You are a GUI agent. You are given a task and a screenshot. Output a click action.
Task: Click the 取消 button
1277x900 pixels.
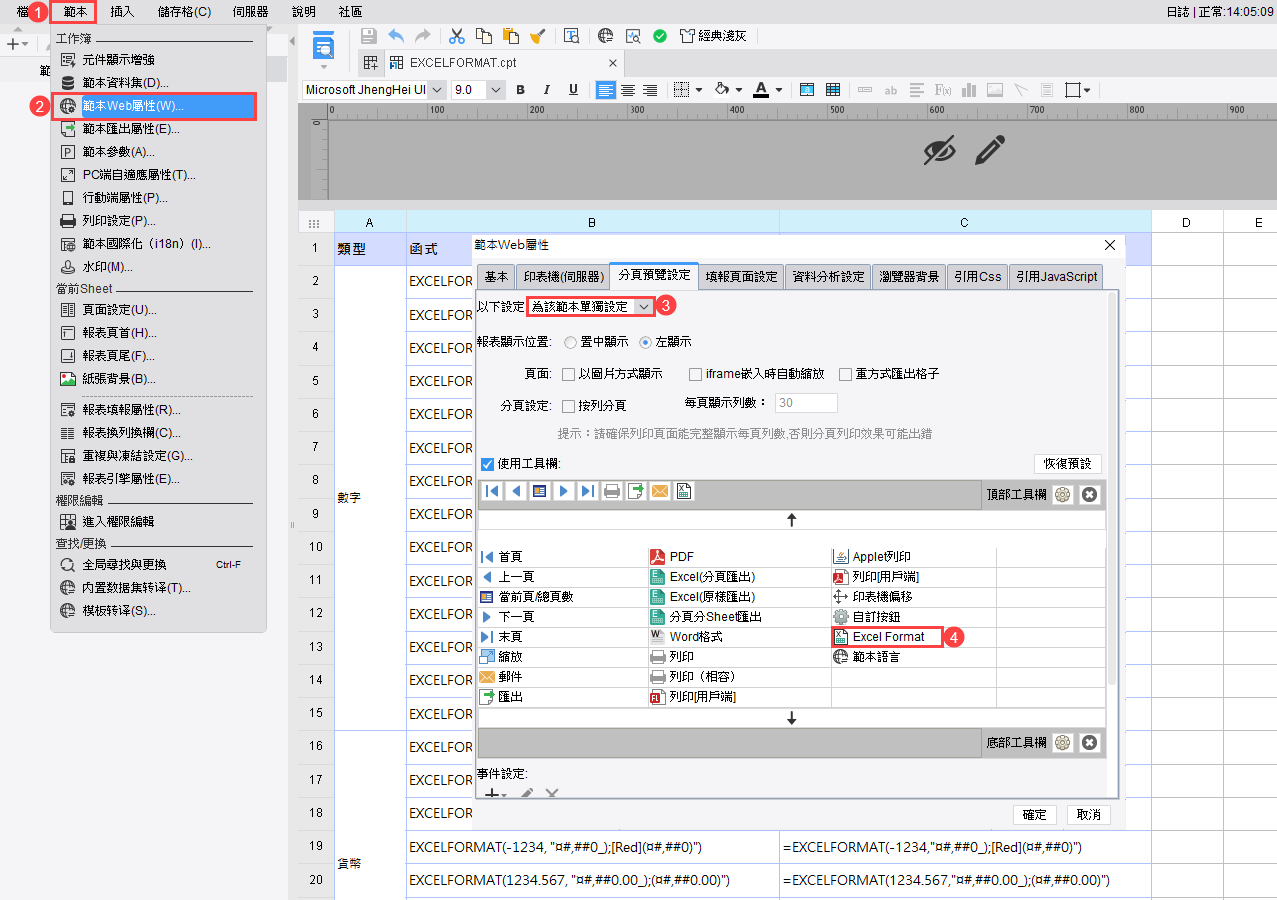1088,815
